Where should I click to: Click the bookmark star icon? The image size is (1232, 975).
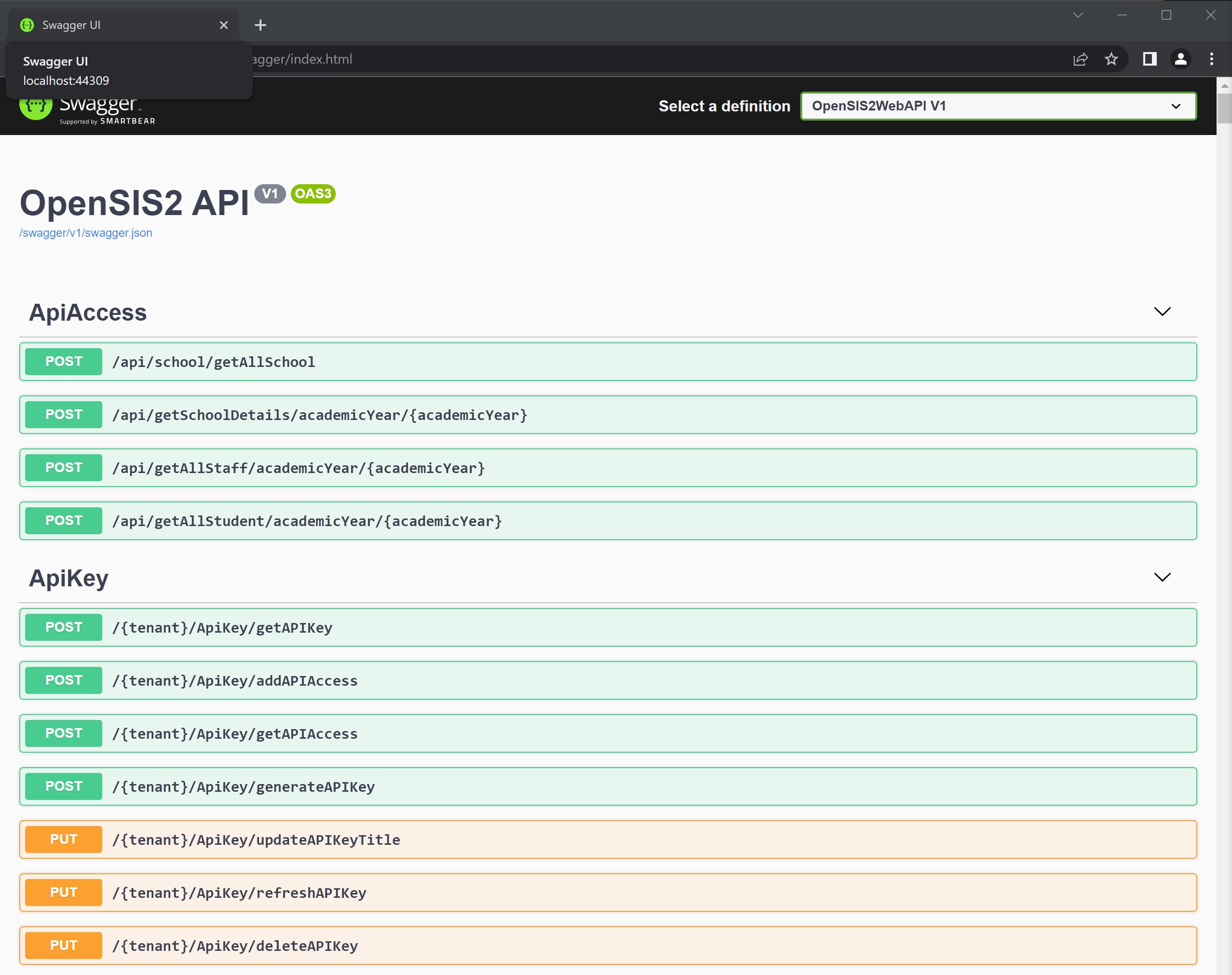click(1111, 59)
